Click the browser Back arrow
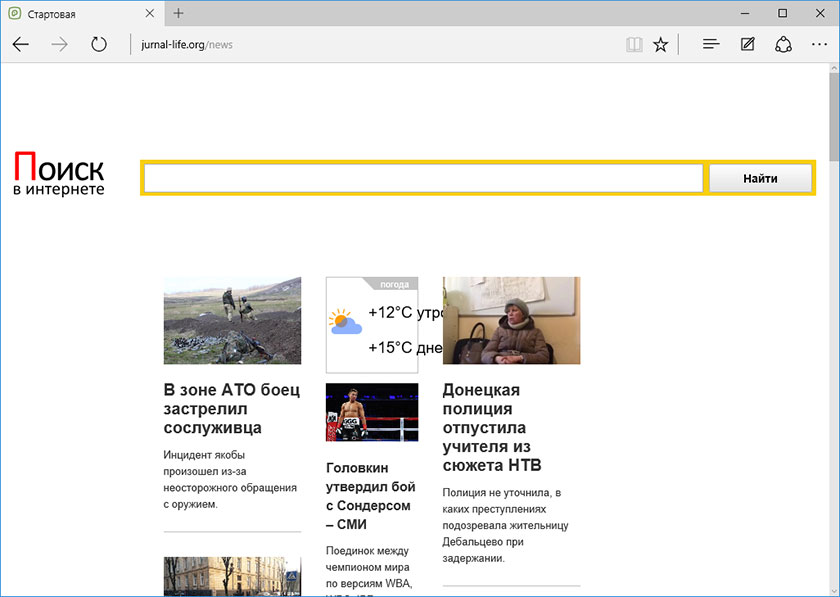The image size is (840, 597). pos(21,44)
